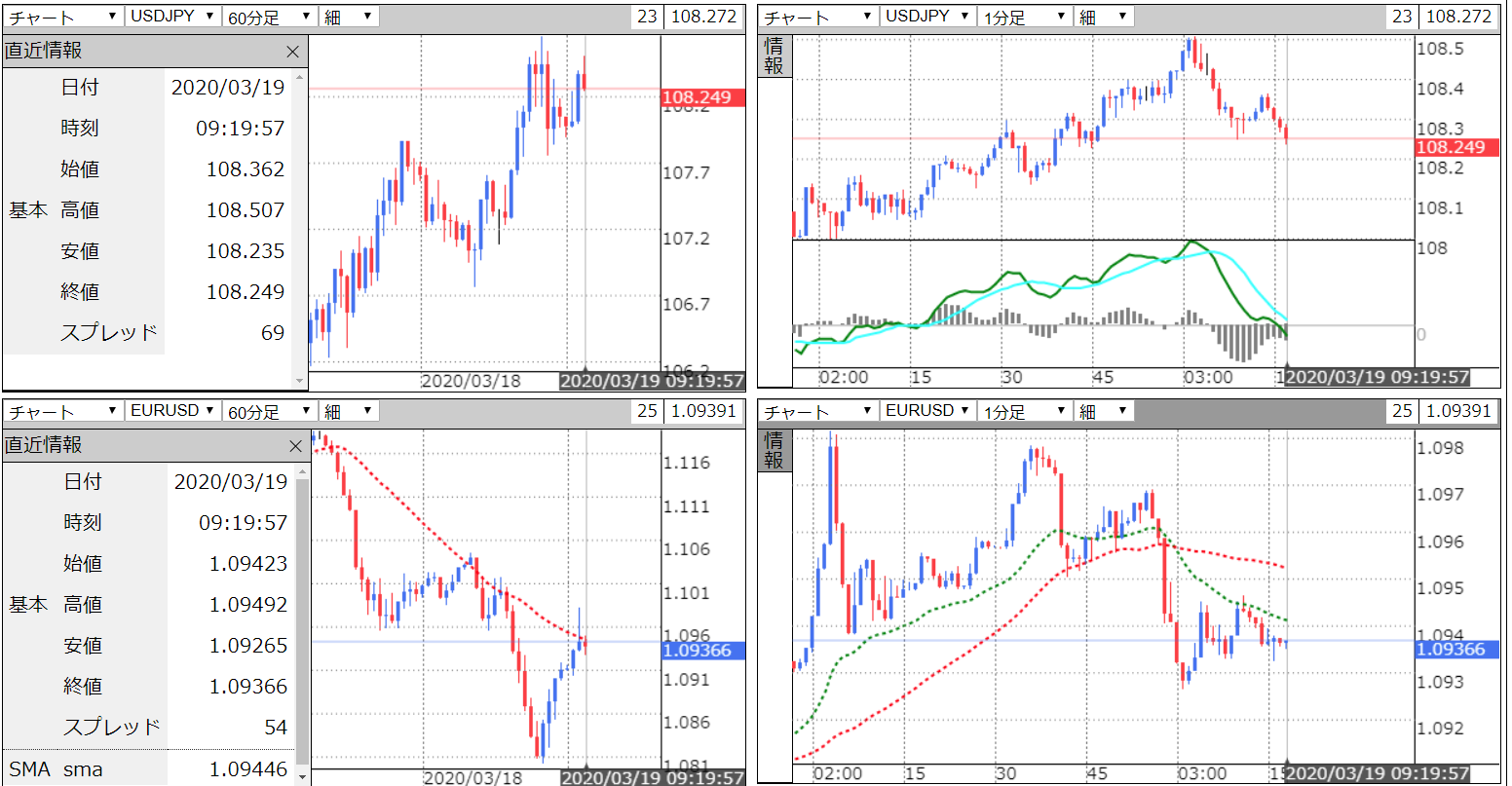Click the sma value 1.09446 in the EURUSD info panel
1512x786 pixels.
pyautogui.click(x=248, y=769)
